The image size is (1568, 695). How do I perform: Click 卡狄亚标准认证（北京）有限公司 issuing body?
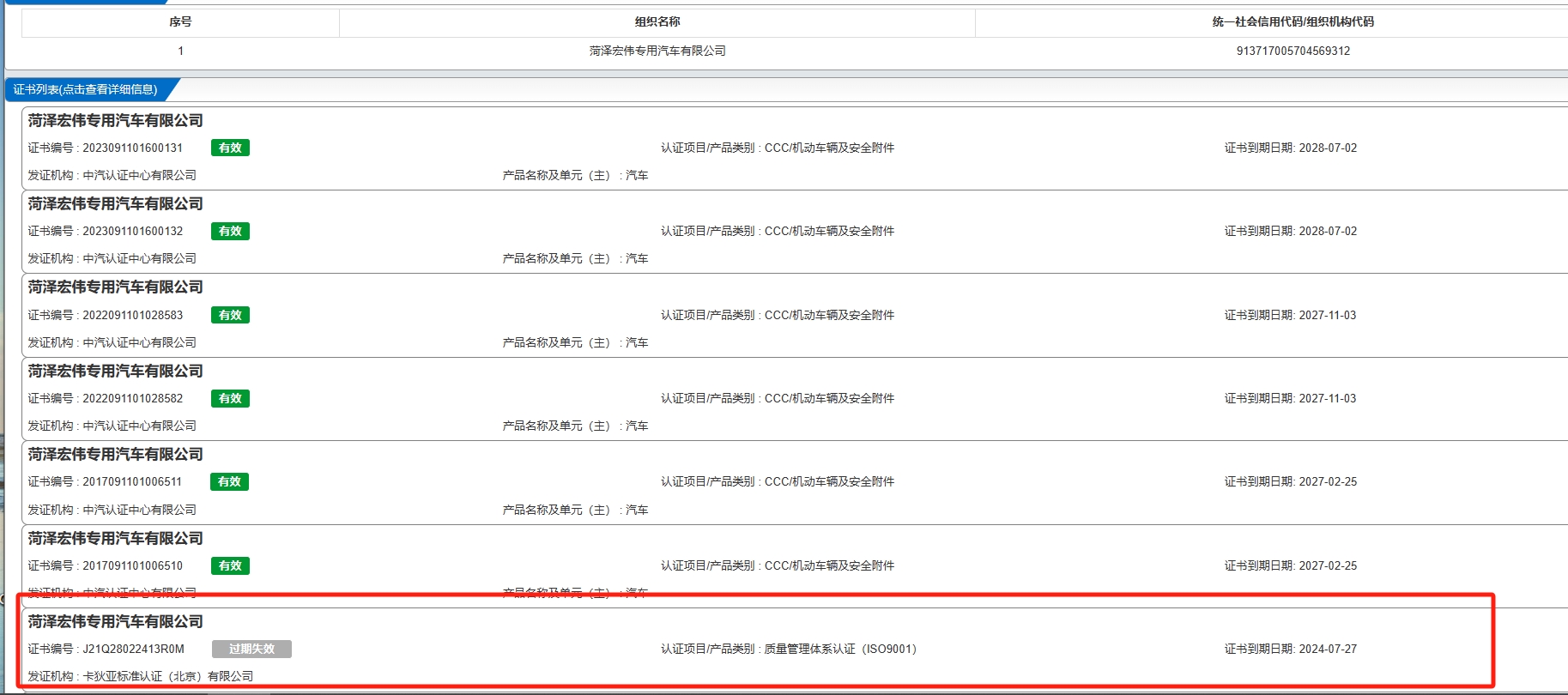pos(168,676)
